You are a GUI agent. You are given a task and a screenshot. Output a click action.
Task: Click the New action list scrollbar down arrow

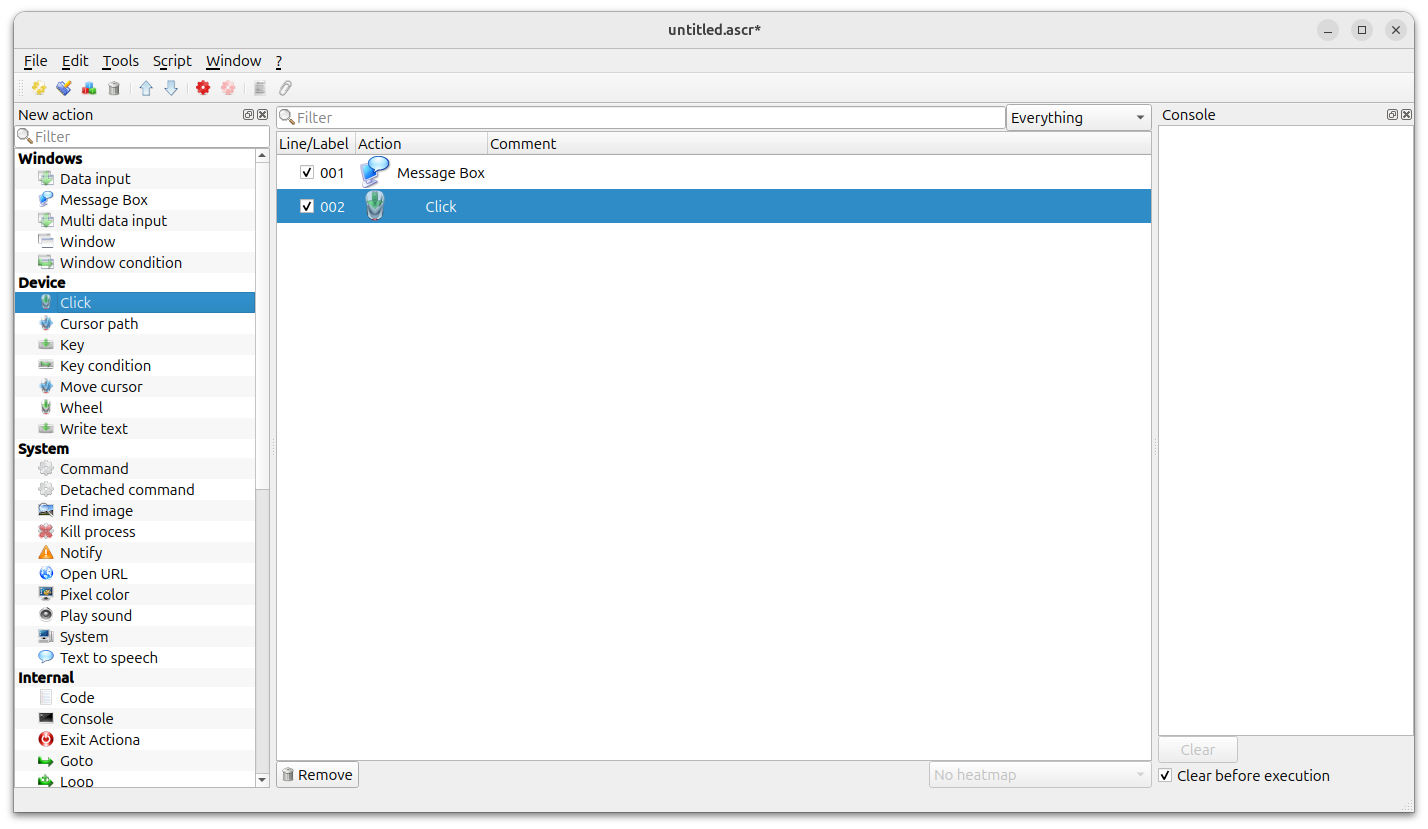[x=262, y=779]
